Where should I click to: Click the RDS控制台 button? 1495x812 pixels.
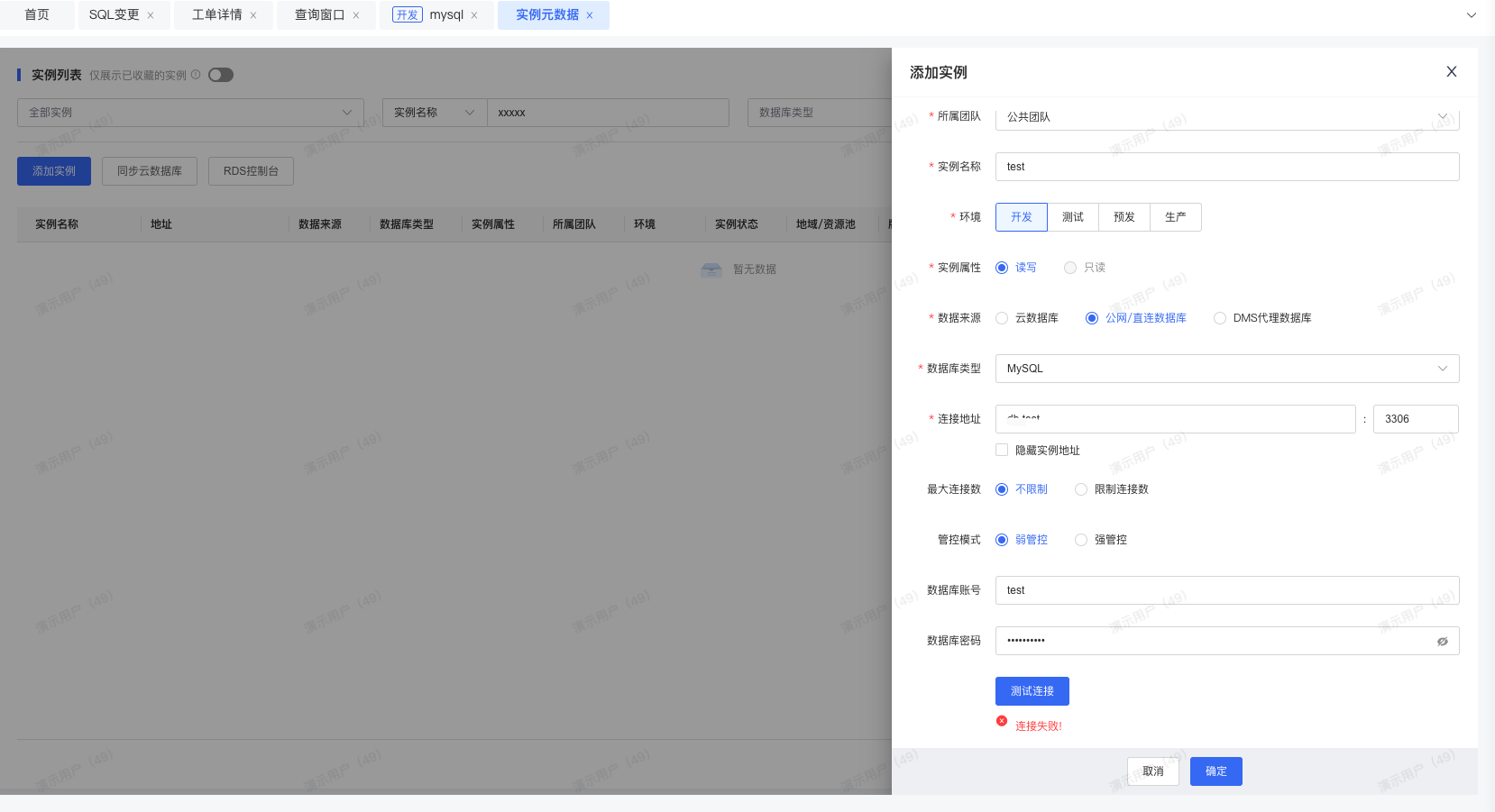click(x=251, y=171)
